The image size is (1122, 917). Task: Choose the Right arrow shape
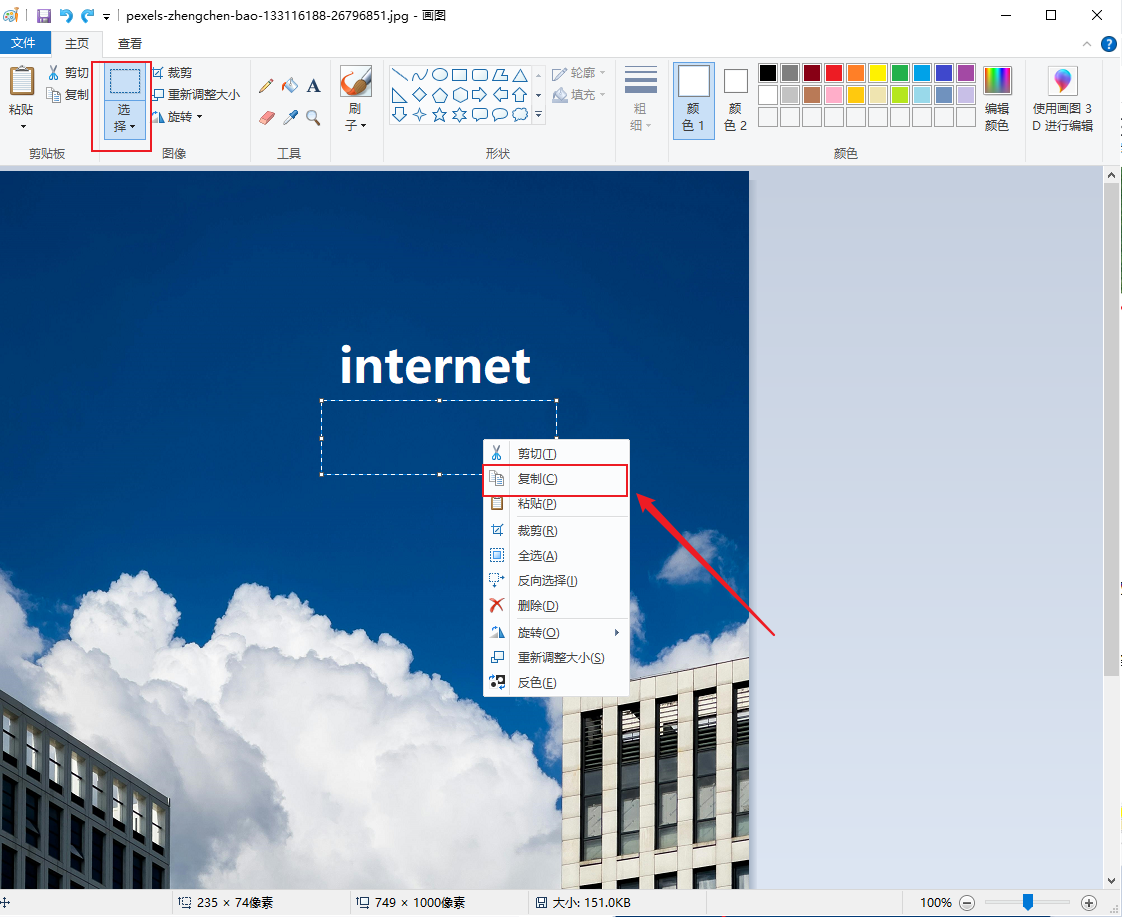pyautogui.click(x=479, y=94)
